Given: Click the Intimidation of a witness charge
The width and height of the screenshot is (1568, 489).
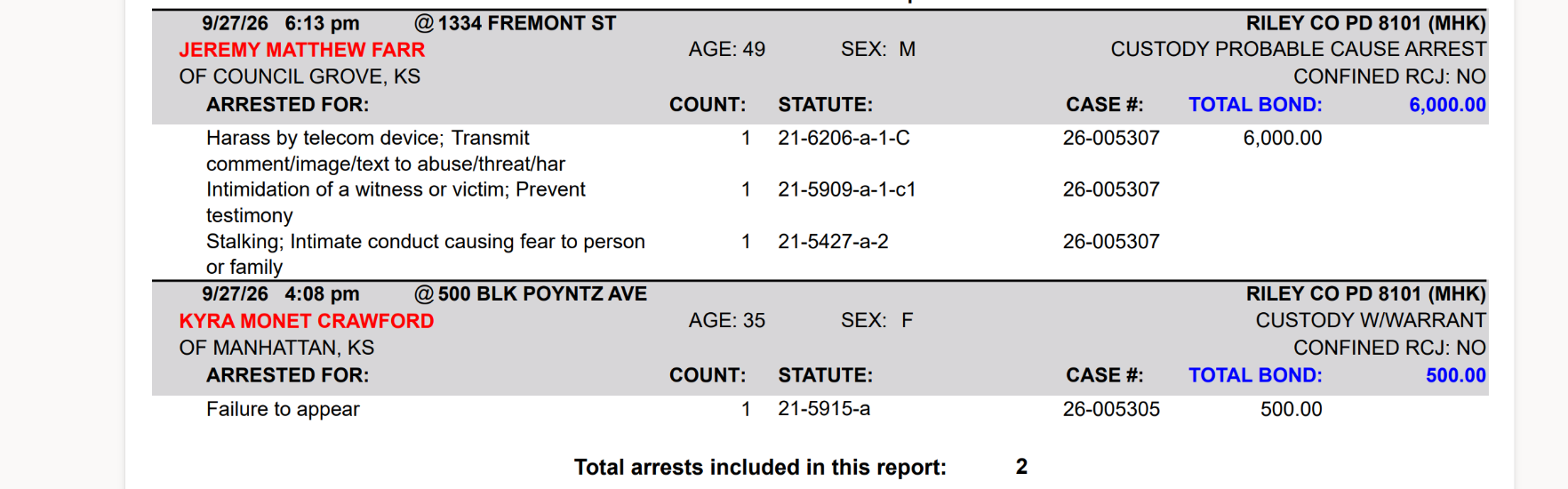Looking at the screenshot, I should coord(396,203).
